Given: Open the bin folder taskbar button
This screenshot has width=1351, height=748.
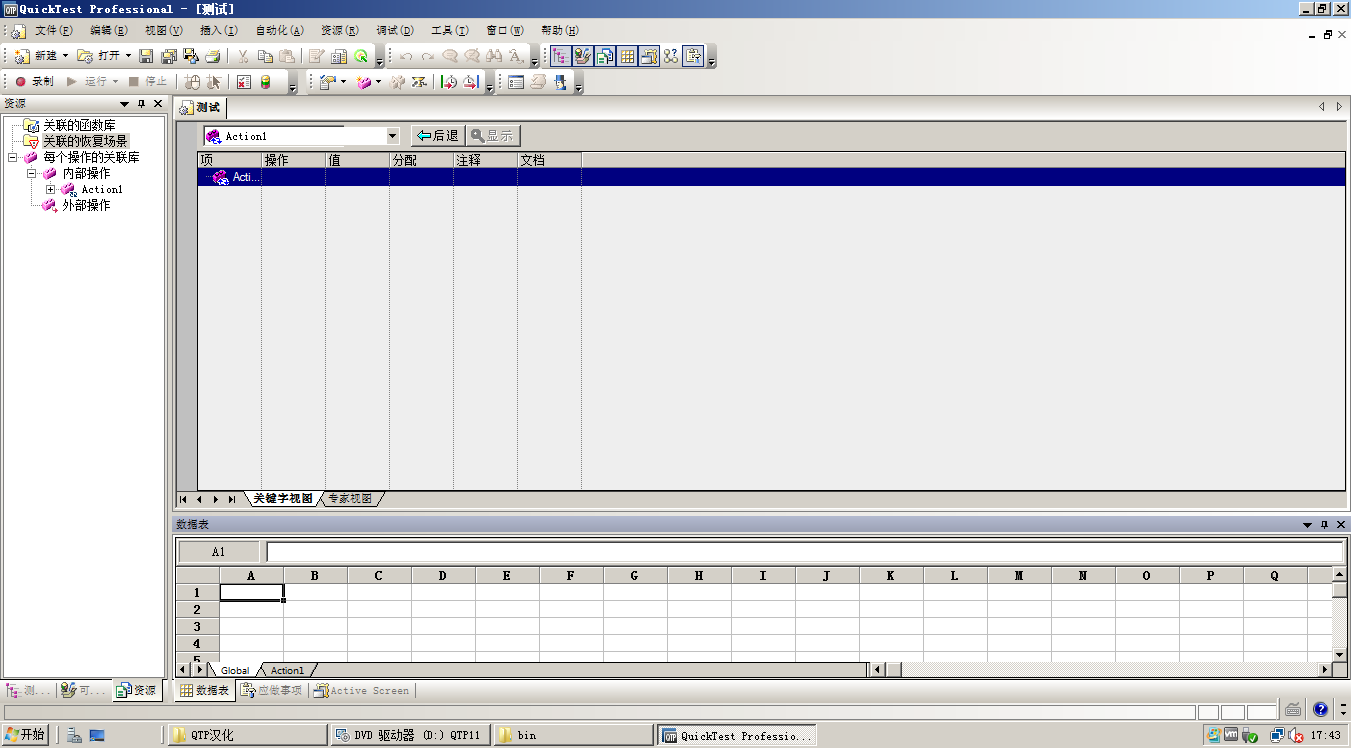Looking at the screenshot, I should 573,735.
